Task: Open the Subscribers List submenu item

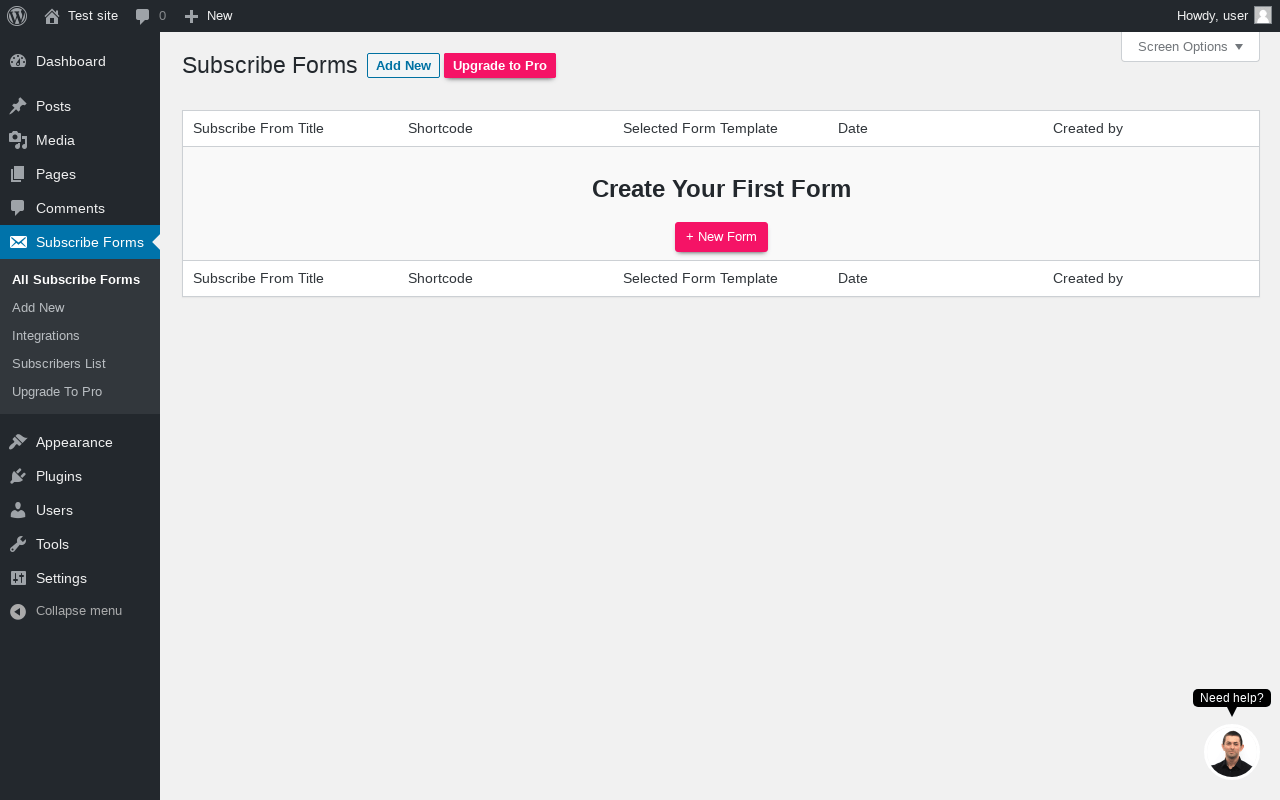Action: pyautogui.click(x=59, y=364)
